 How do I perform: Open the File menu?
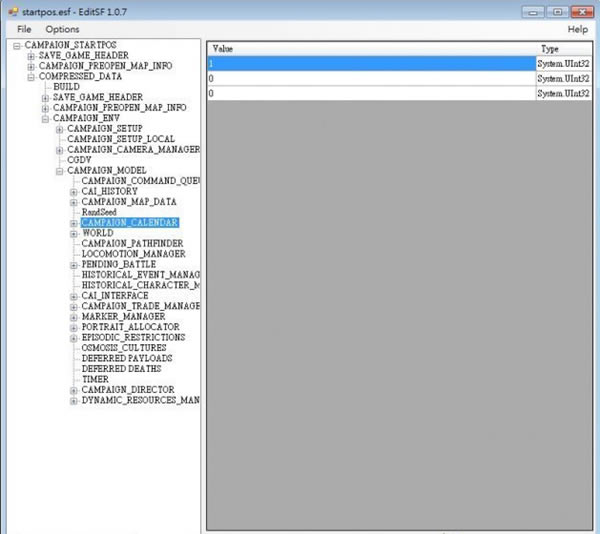[24, 30]
